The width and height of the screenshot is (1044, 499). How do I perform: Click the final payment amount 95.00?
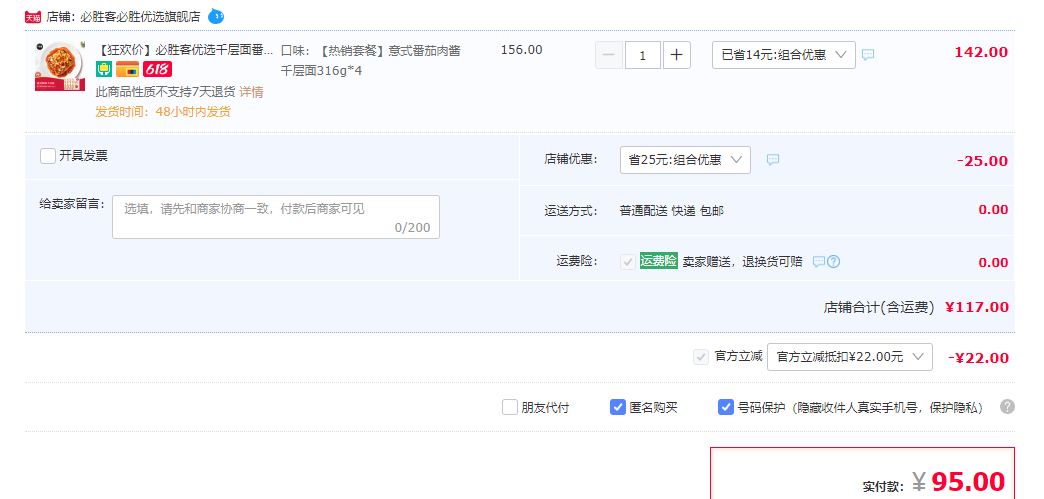(967, 481)
